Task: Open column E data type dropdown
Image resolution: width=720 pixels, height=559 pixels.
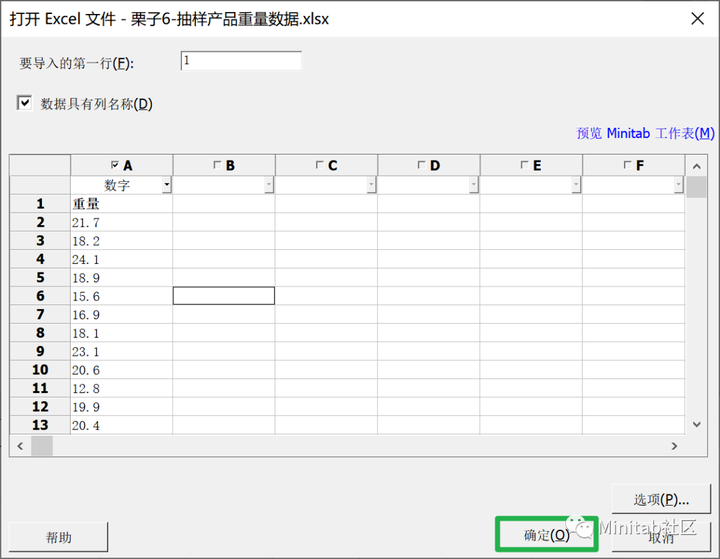Action: pyautogui.click(x=576, y=185)
